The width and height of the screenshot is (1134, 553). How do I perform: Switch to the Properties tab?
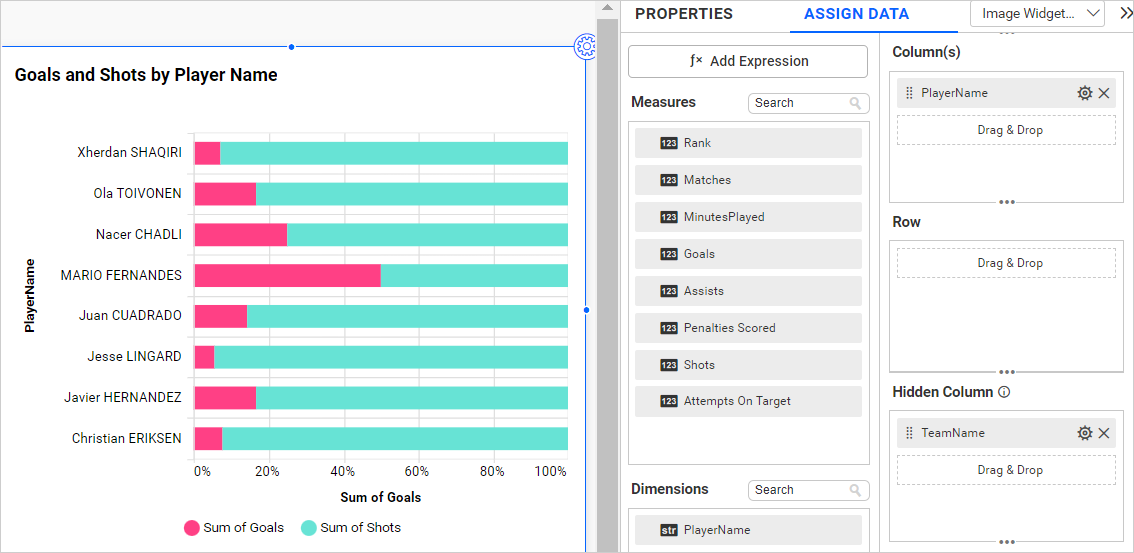click(684, 14)
